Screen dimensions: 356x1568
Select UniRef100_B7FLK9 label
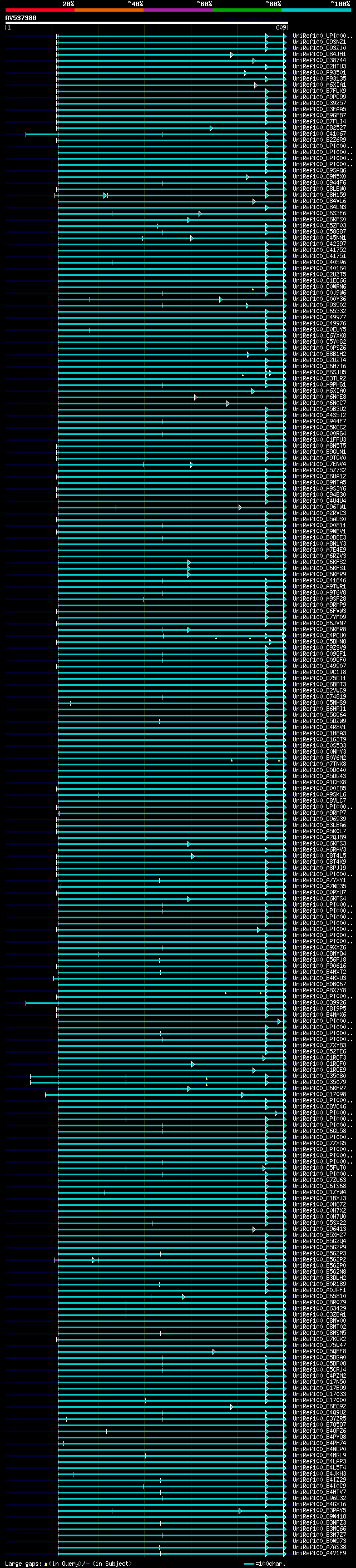coord(319,91)
